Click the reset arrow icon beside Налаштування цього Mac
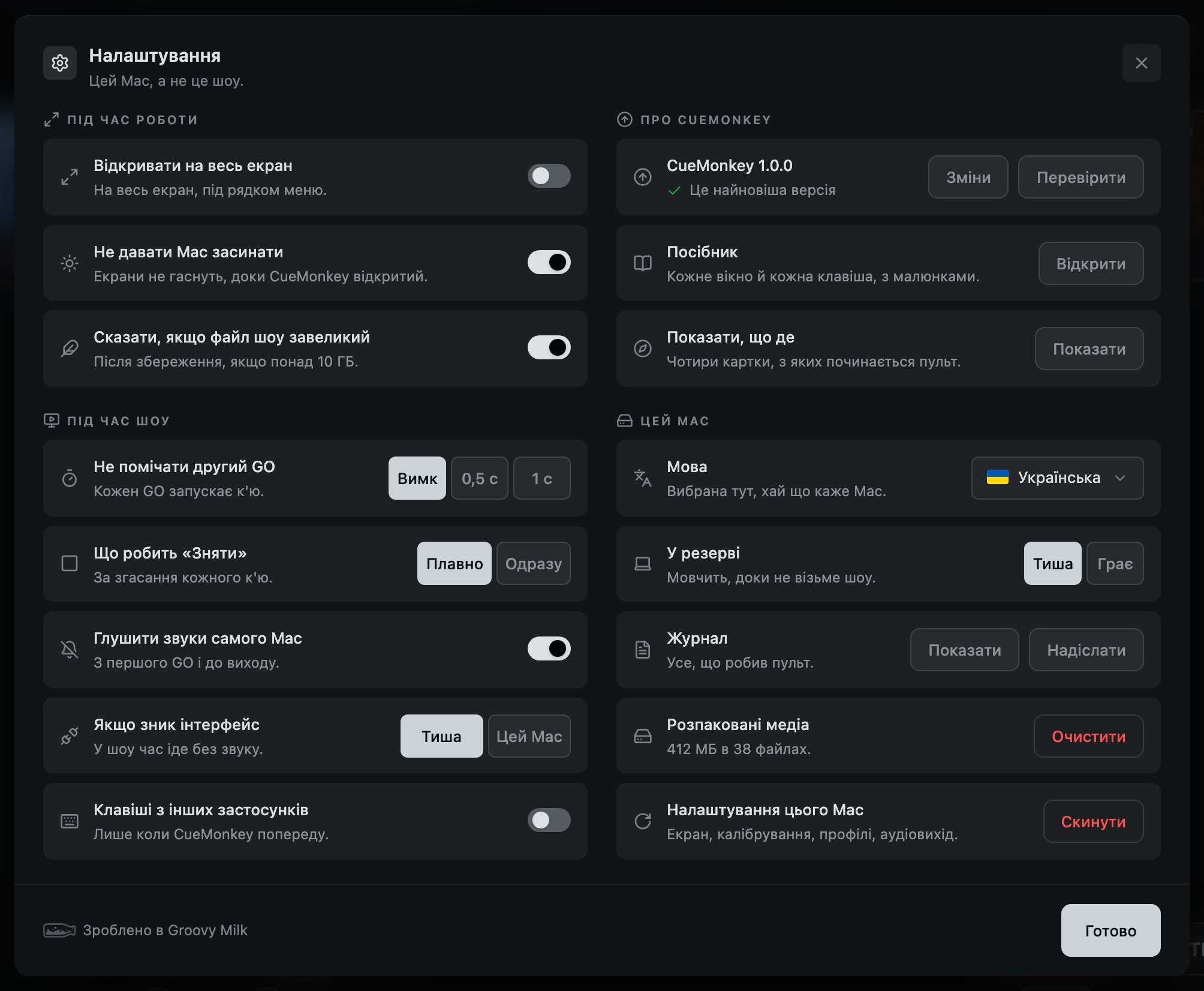 coord(643,821)
